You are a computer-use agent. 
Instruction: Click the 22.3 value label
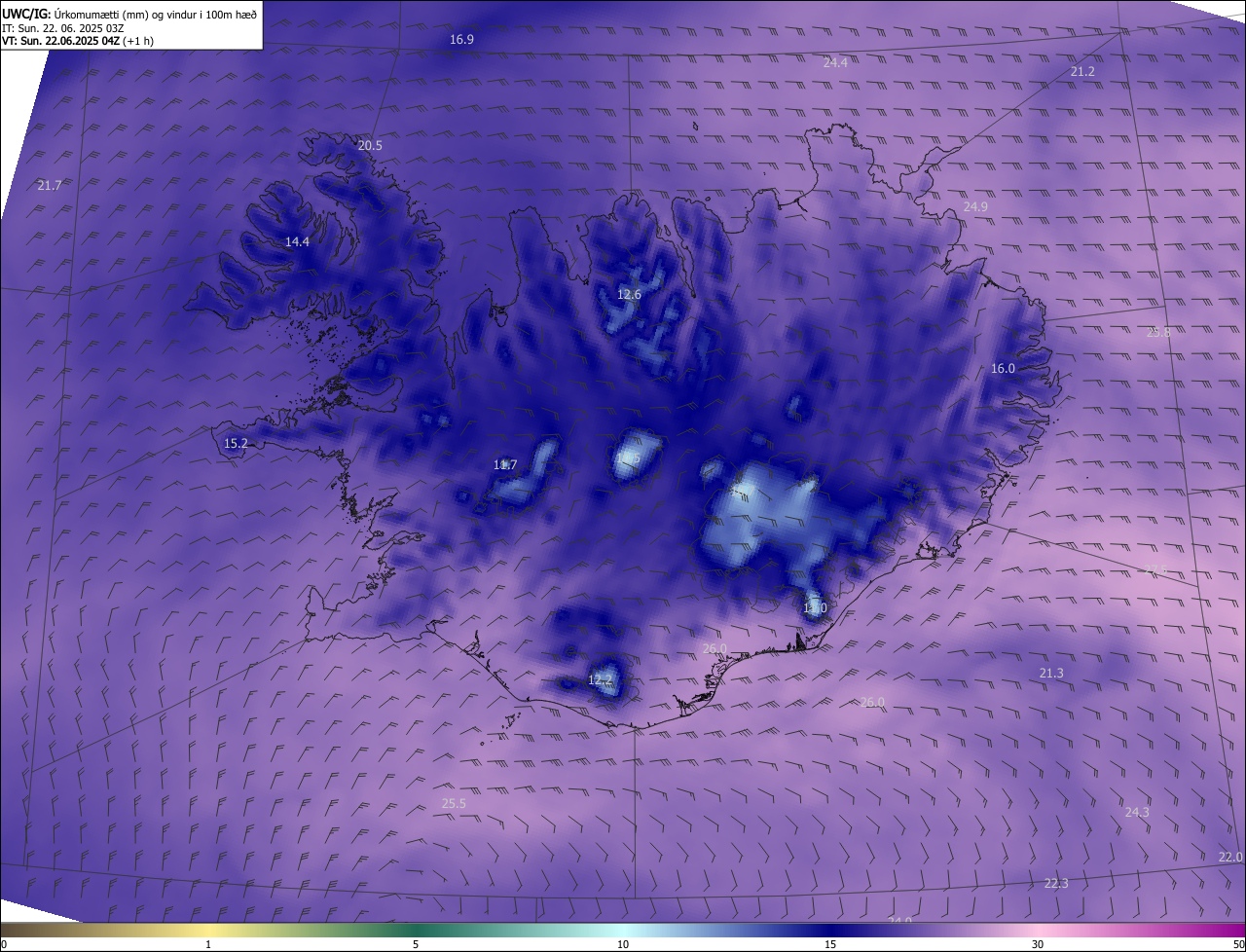click(1056, 884)
